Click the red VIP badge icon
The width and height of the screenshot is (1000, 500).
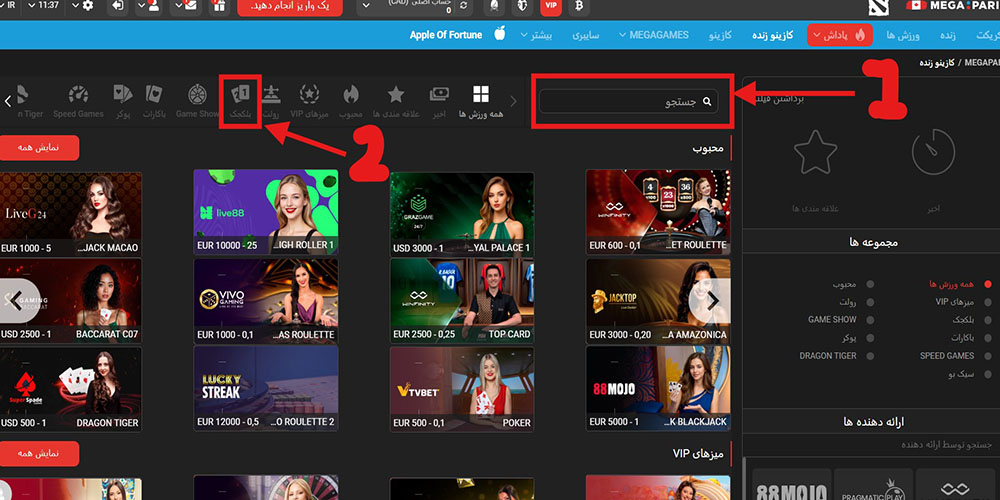550,6
